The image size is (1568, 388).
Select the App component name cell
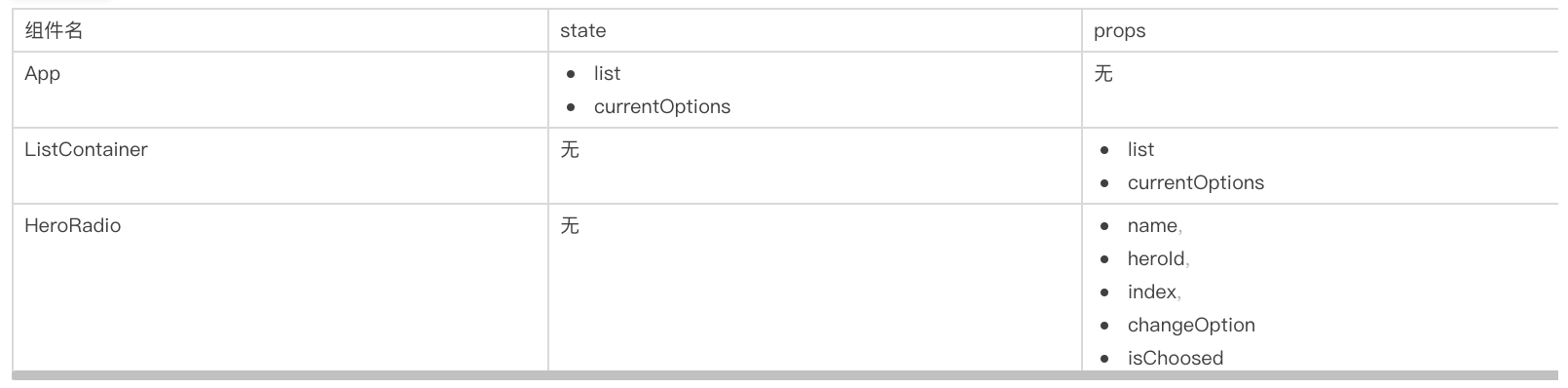[x=280, y=90]
